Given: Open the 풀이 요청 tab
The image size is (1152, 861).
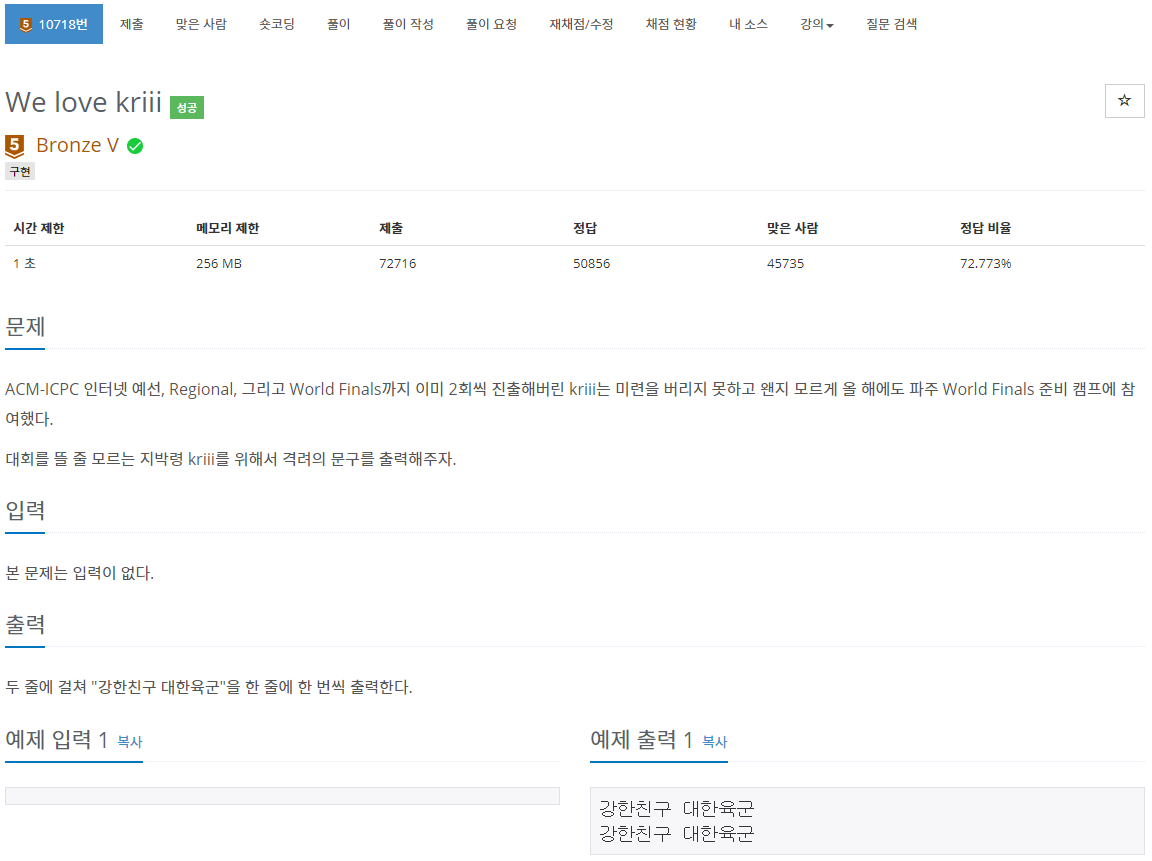Looking at the screenshot, I should pyautogui.click(x=492, y=24).
